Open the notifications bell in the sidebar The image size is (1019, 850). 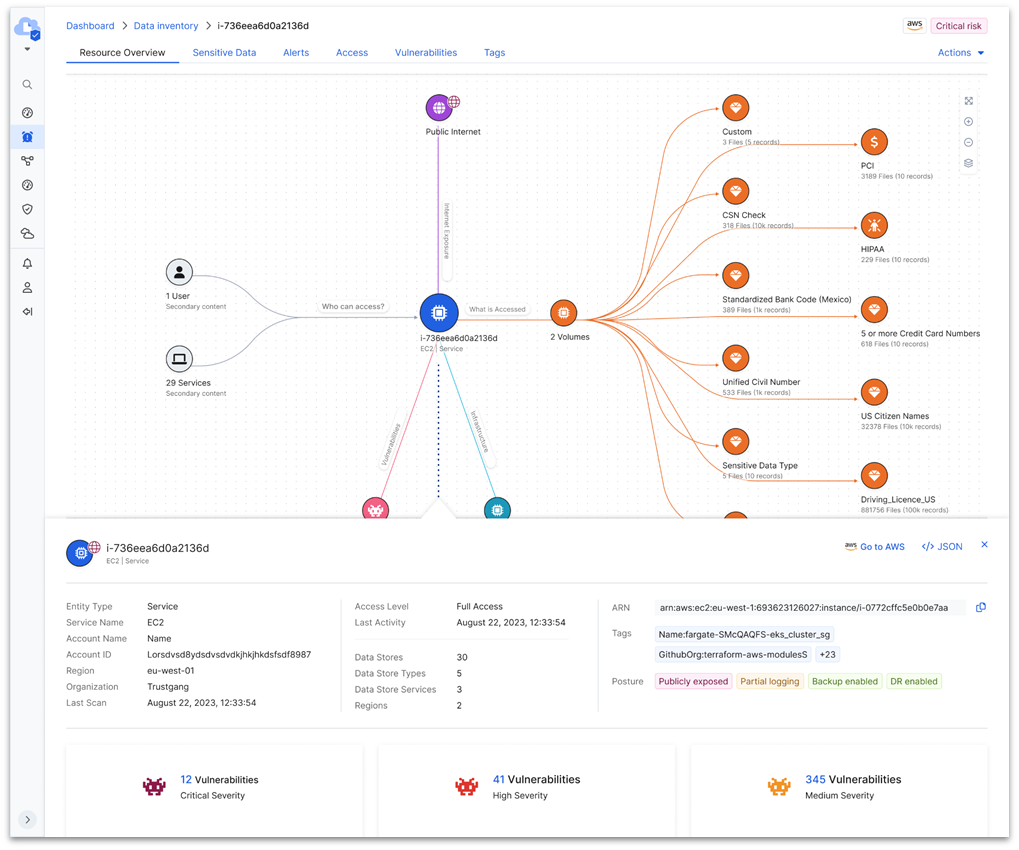pos(27,263)
